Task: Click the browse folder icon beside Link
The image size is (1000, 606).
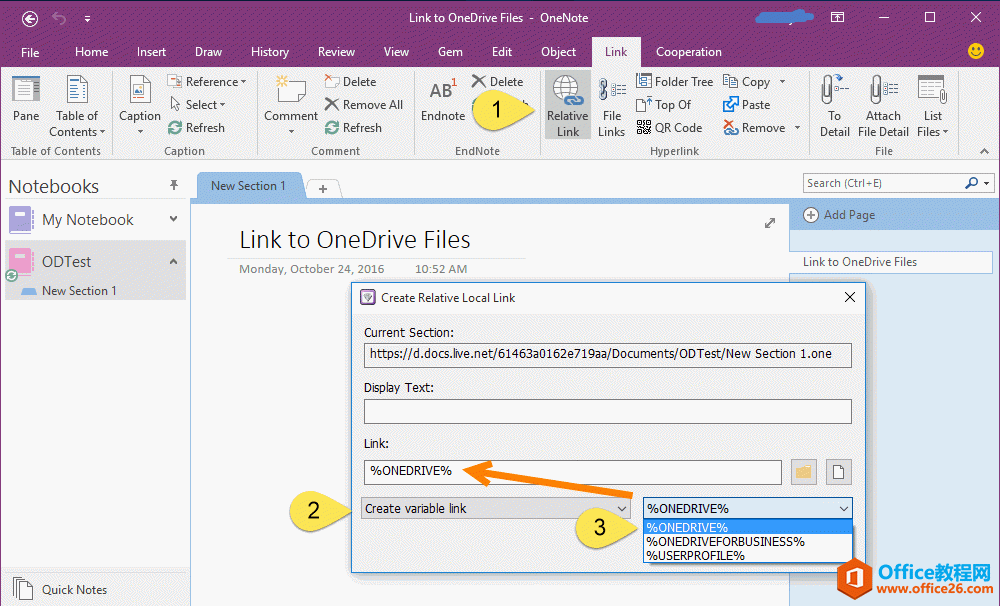Action: (x=804, y=472)
